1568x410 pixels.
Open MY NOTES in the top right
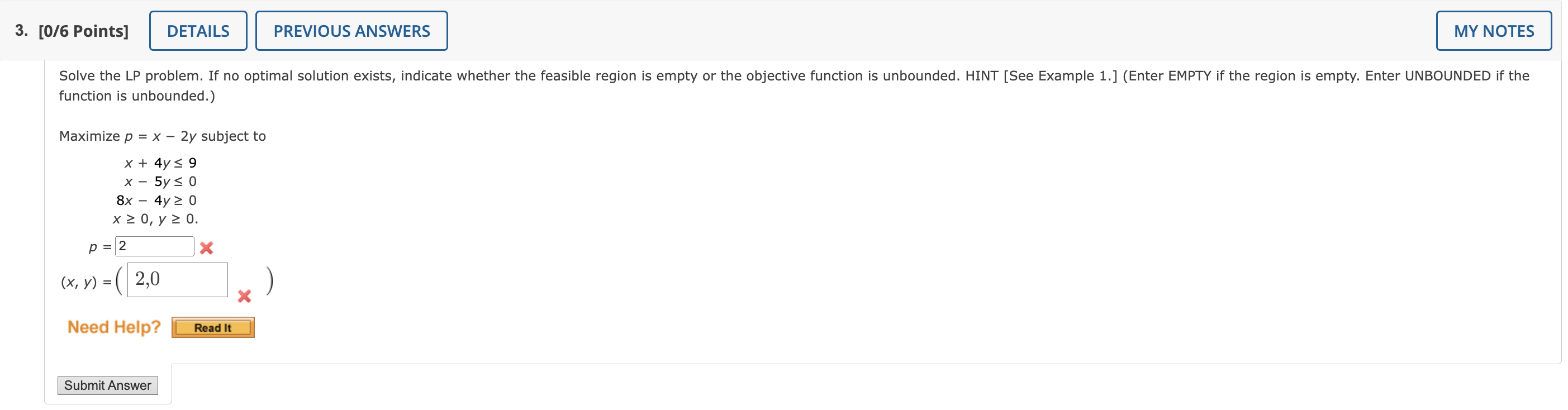click(x=1493, y=30)
